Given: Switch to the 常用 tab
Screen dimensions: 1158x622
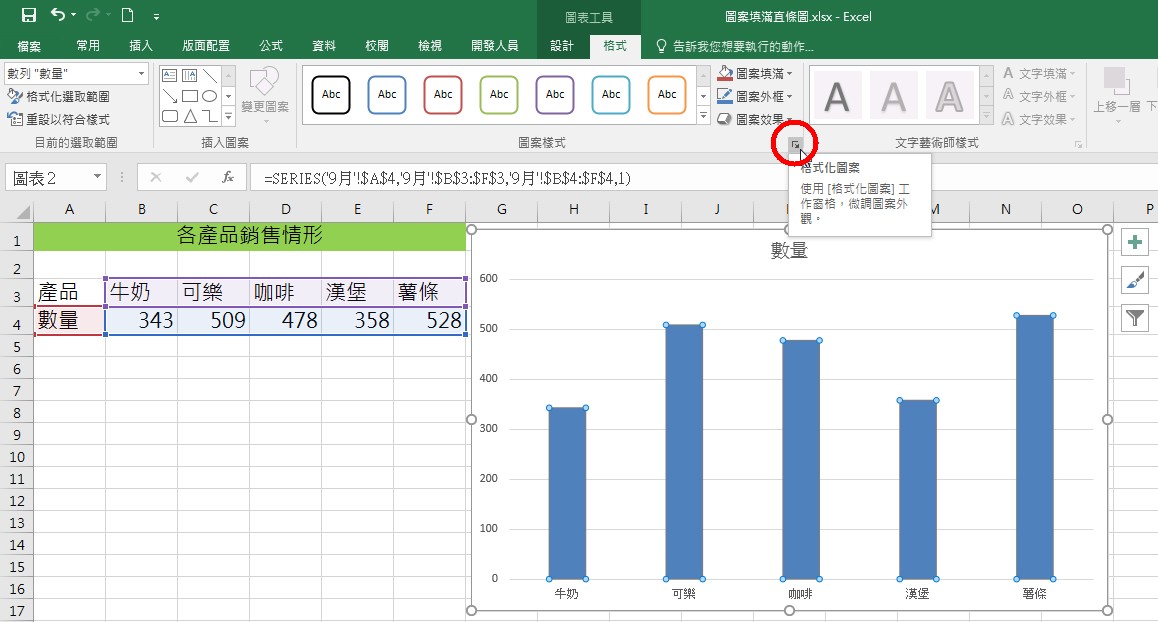Looking at the screenshot, I should (x=88, y=46).
